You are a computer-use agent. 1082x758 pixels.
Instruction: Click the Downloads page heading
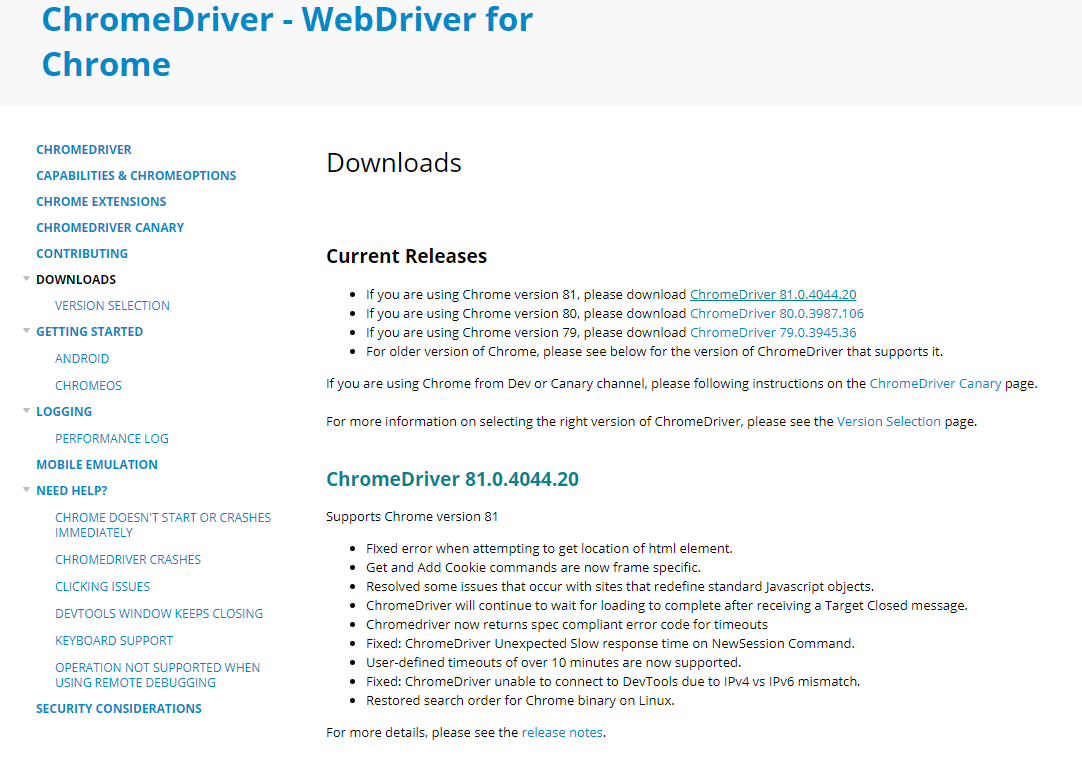click(393, 163)
